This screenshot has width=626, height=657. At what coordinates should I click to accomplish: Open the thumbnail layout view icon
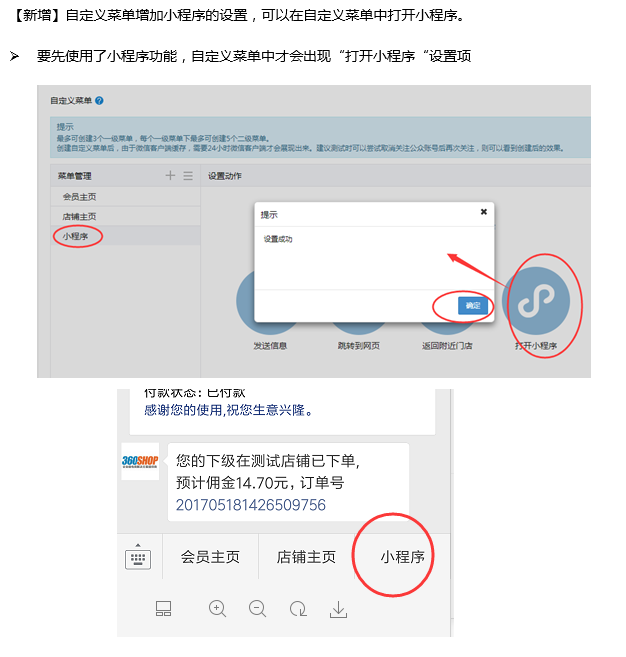163,608
